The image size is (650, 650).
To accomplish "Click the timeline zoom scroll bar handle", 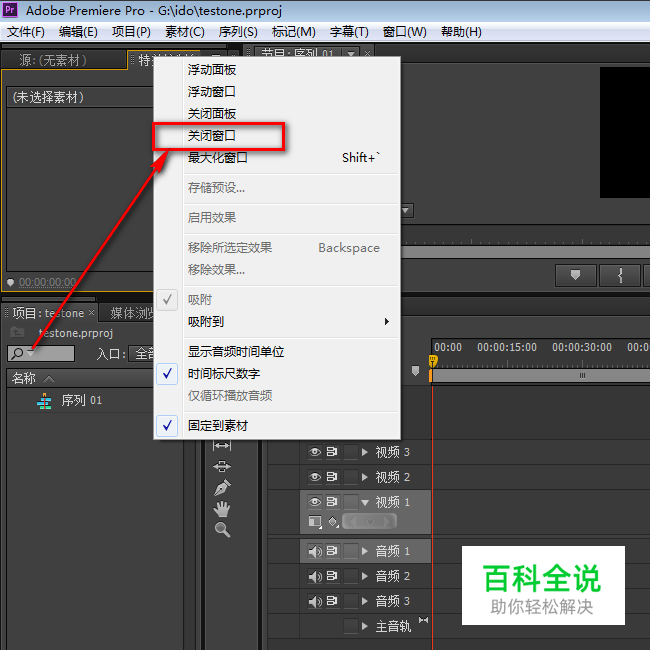I will tap(582, 375).
